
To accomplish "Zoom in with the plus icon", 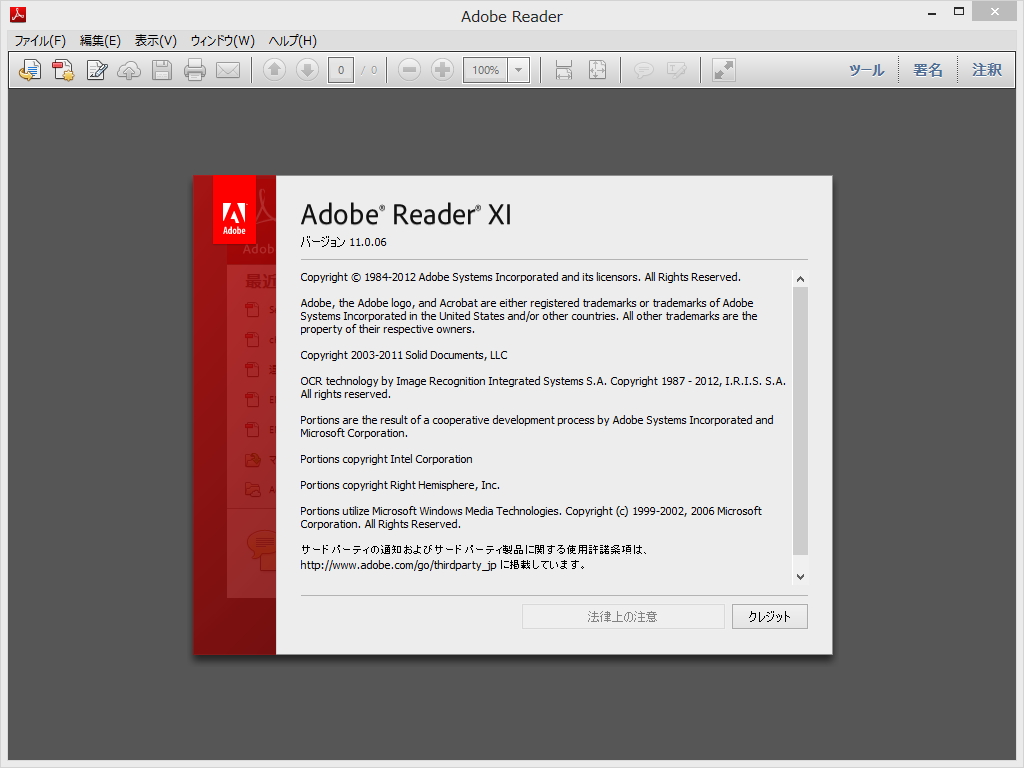I will 441,70.
